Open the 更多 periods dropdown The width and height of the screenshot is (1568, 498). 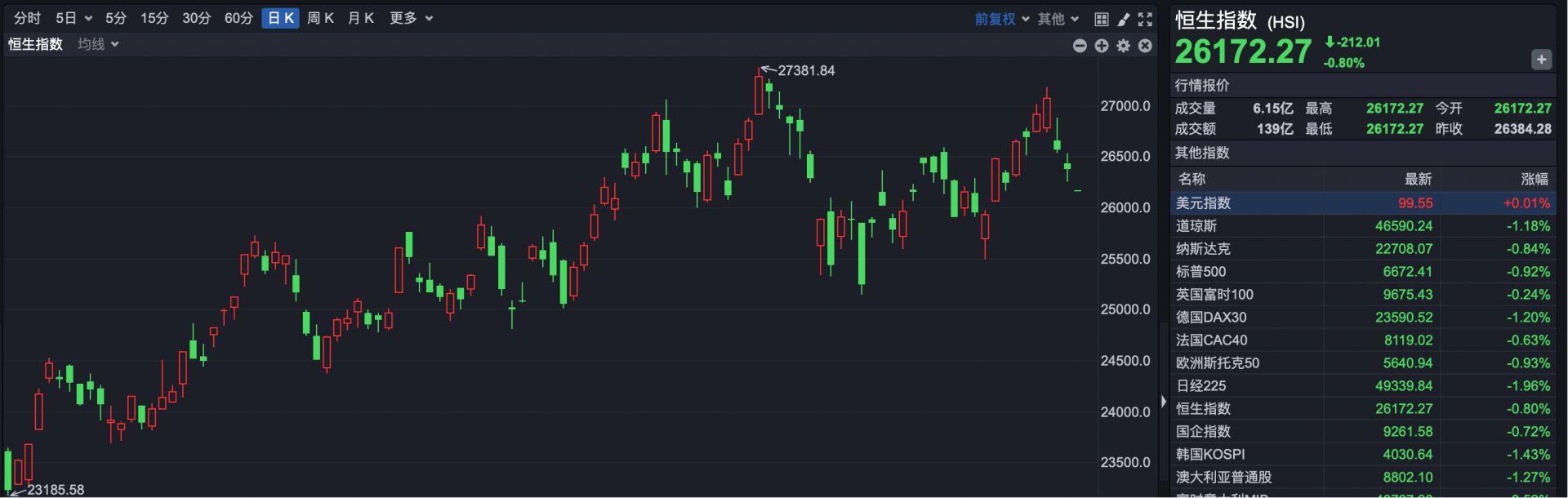click(411, 18)
